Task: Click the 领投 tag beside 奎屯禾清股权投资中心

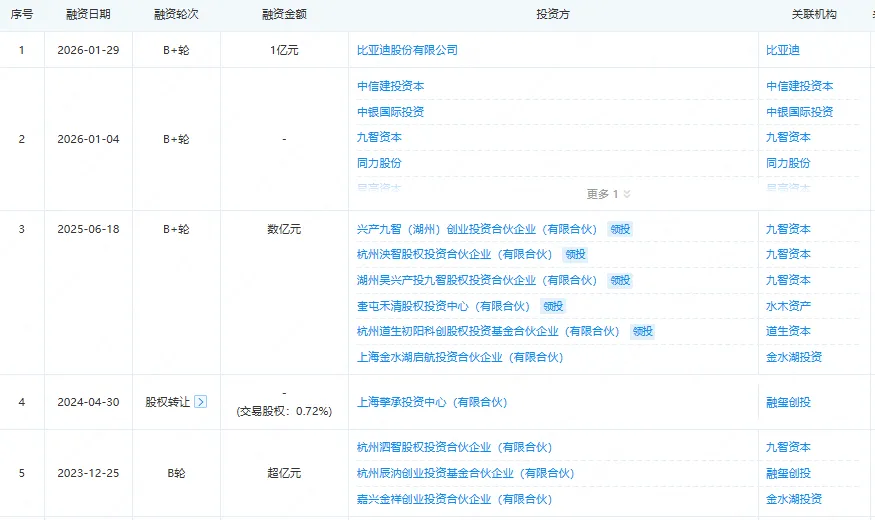Action: click(553, 306)
